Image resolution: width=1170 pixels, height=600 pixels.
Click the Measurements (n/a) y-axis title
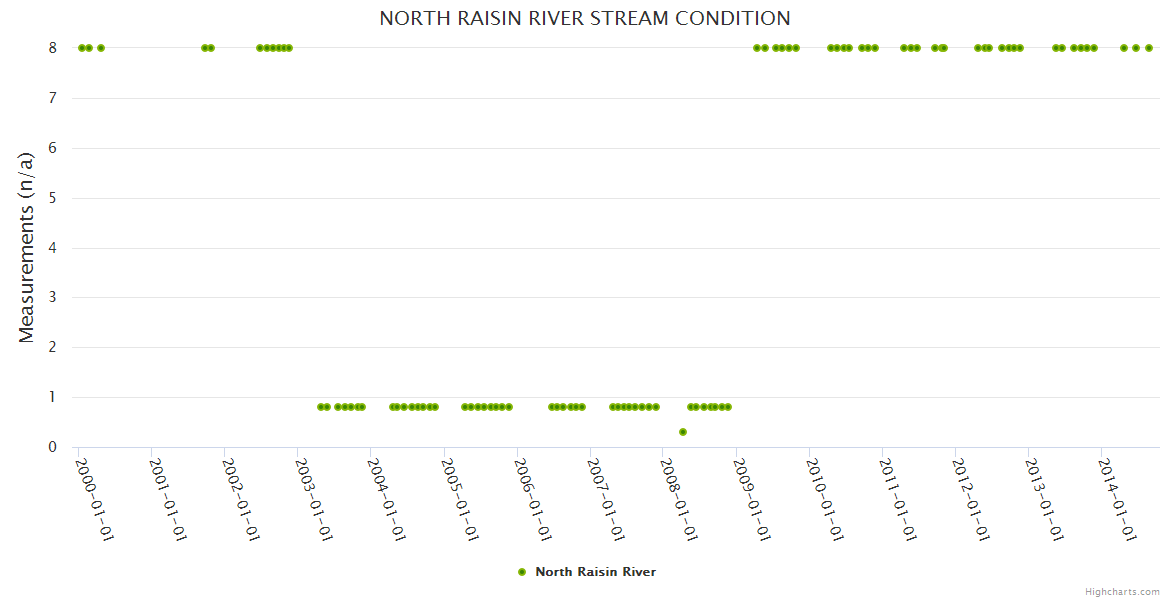(x=27, y=247)
